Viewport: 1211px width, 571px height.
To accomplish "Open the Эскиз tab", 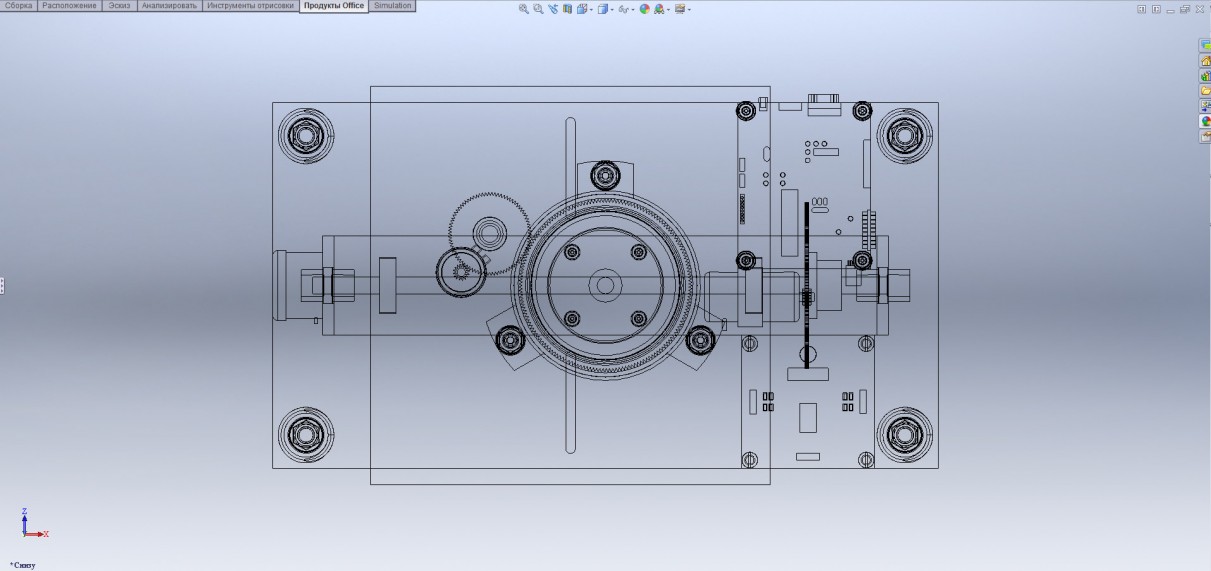I will coord(119,6).
